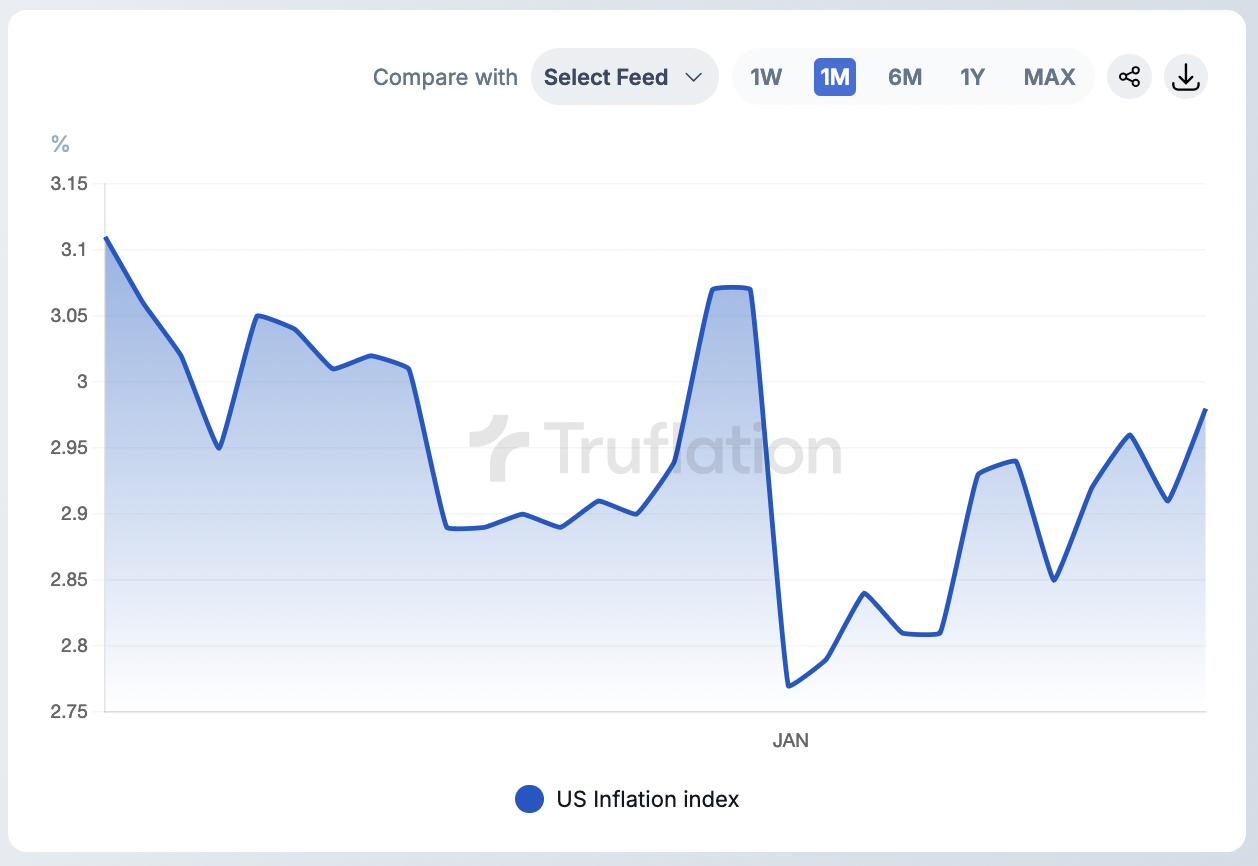This screenshot has height=866, width=1258.
Task: Choose the 1Y time range
Action: 972,77
